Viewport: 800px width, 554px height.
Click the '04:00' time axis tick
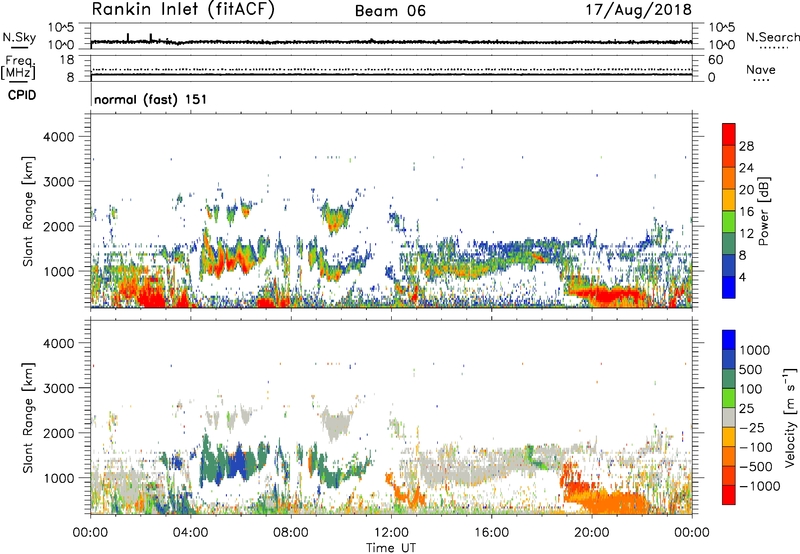[x=191, y=533]
